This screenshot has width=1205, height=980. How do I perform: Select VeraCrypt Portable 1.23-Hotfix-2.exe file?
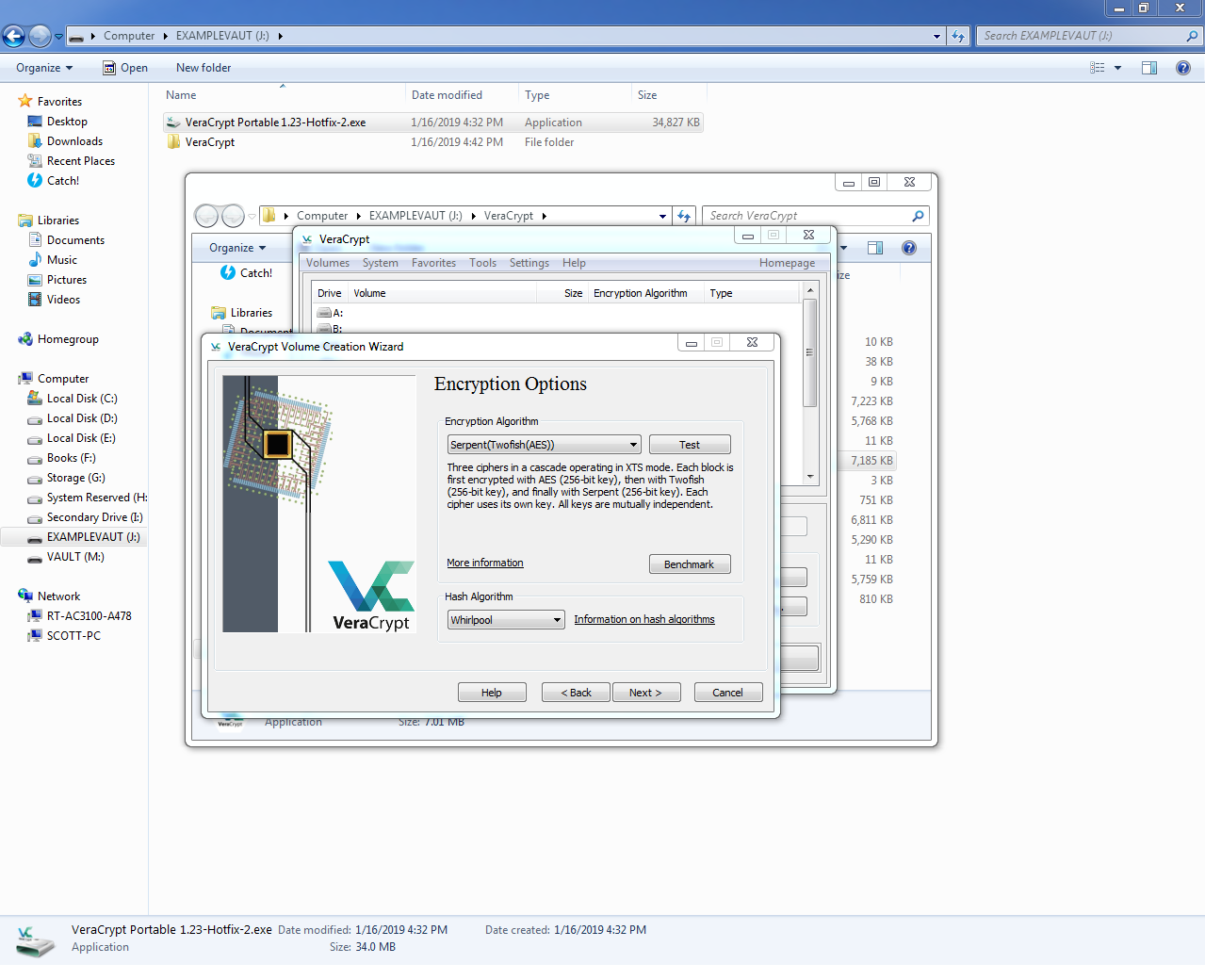(433, 122)
